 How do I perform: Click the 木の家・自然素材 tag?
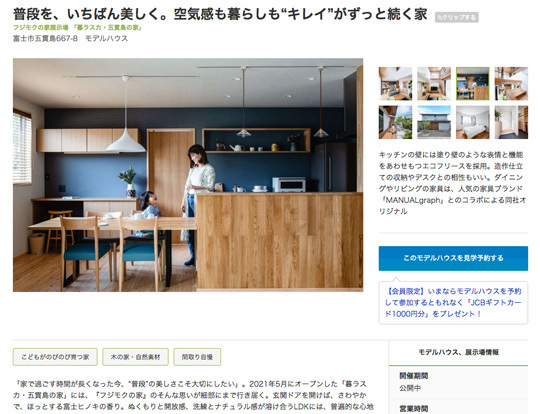coord(135,357)
